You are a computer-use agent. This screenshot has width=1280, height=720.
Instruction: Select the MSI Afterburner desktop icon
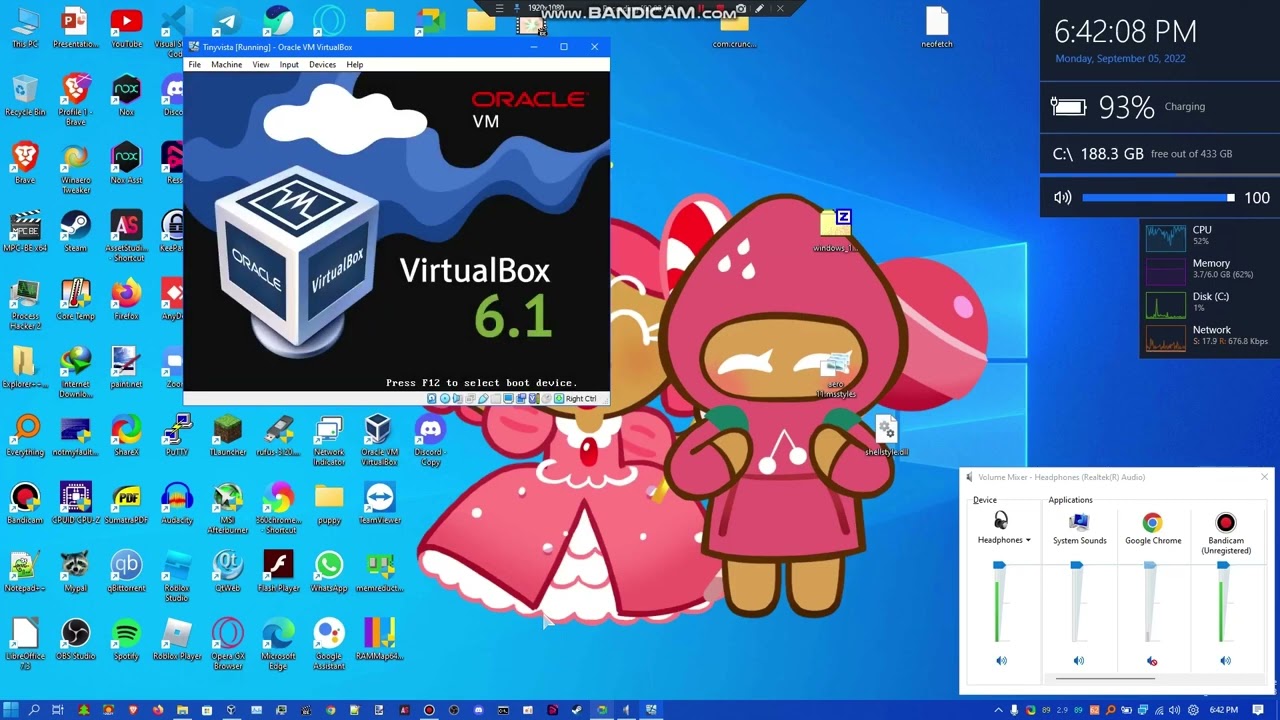click(227, 507)
